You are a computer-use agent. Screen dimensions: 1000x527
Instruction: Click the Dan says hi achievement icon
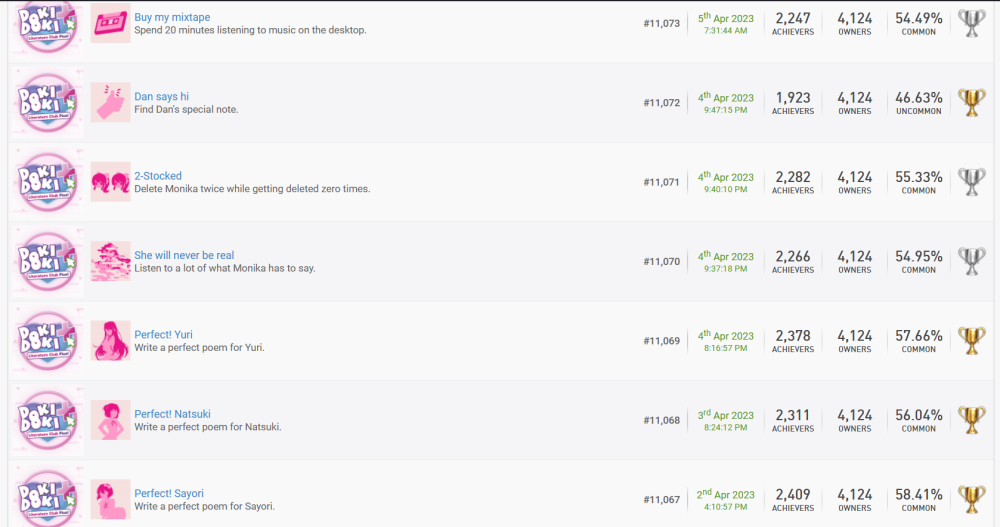point(110,102)
